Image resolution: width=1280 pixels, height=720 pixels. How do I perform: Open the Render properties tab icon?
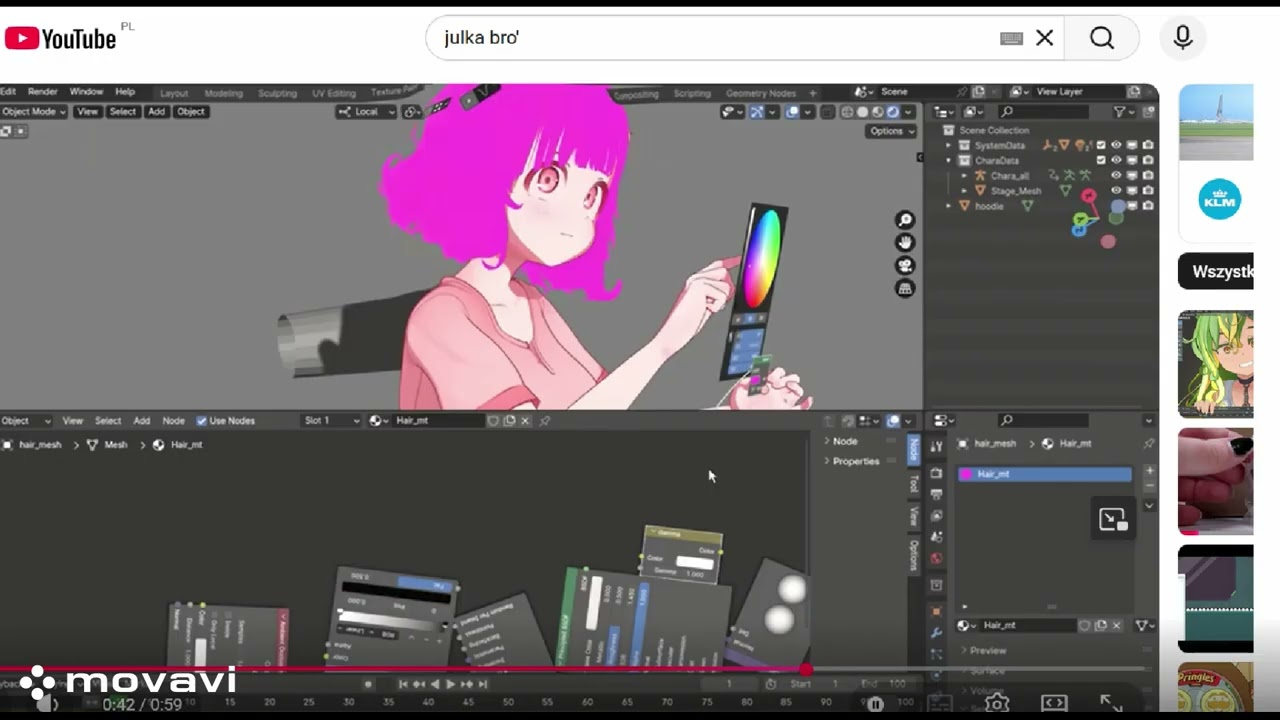[x=936, y=473]
